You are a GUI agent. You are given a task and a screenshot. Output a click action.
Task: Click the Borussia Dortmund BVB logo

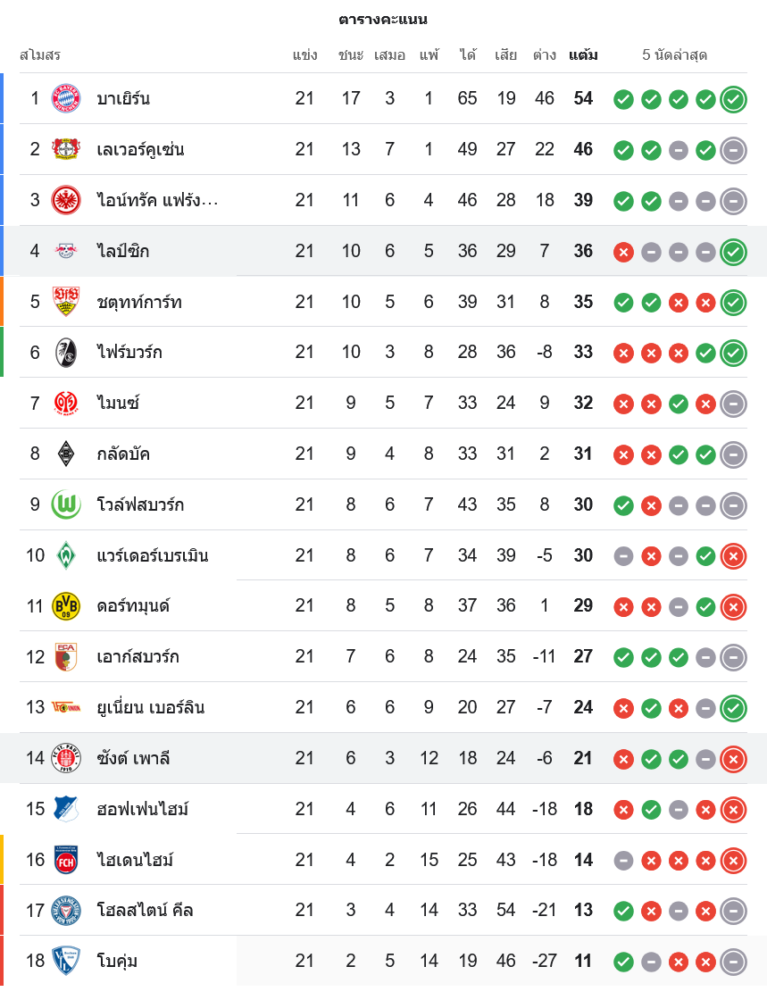[65, 606]
